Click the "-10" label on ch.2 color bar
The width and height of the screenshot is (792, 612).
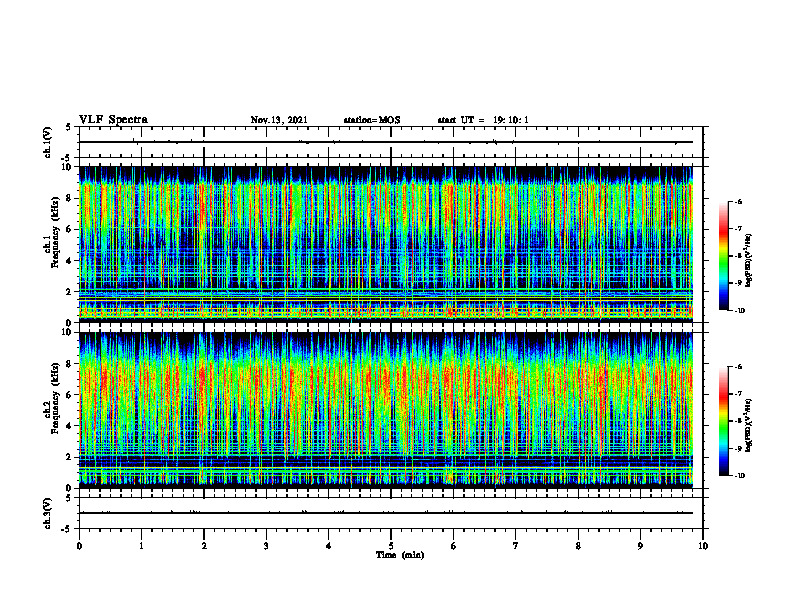739,475
